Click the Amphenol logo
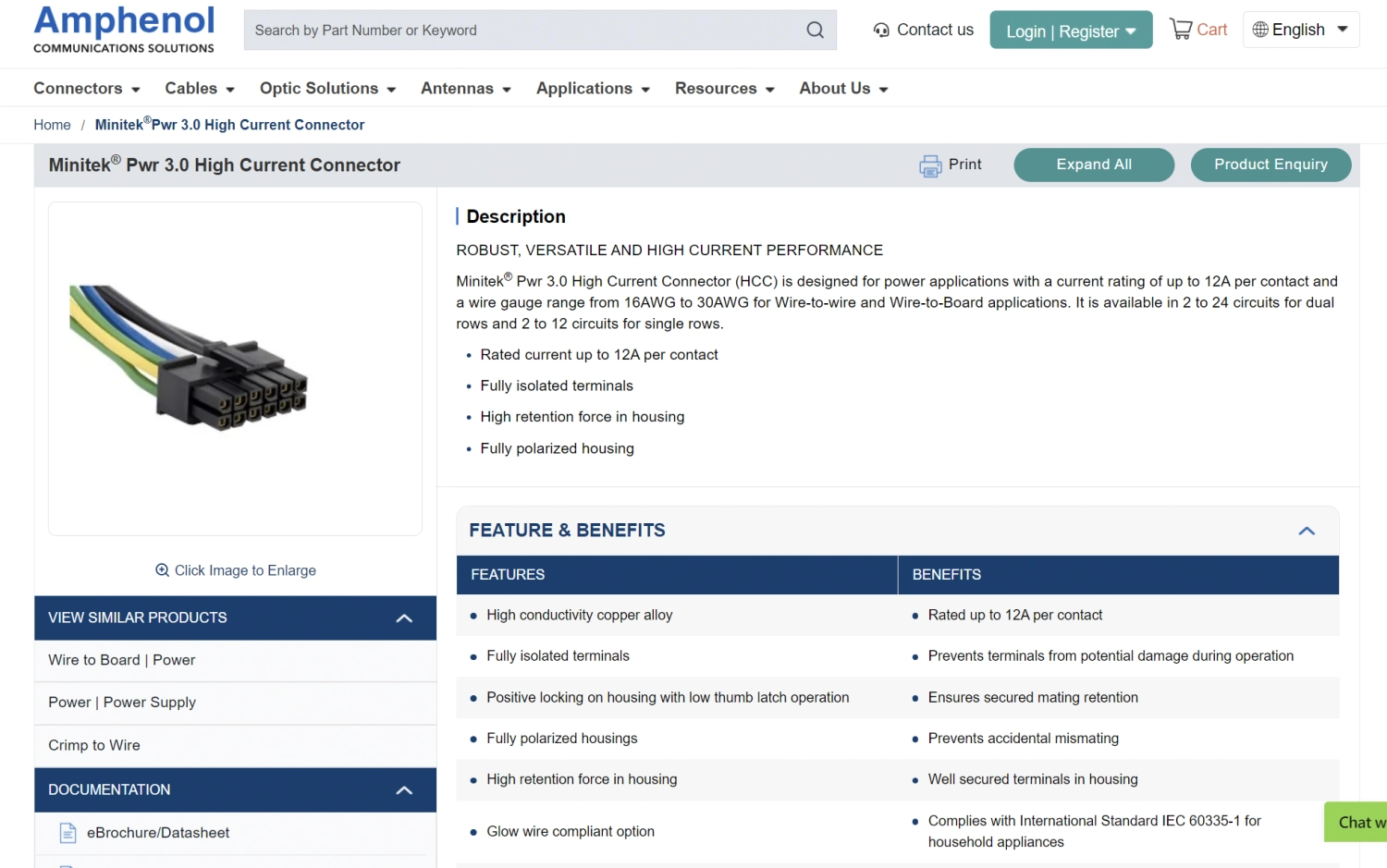Image resolution: width=1387 pixels, height=868 pixels. [124, 29]
